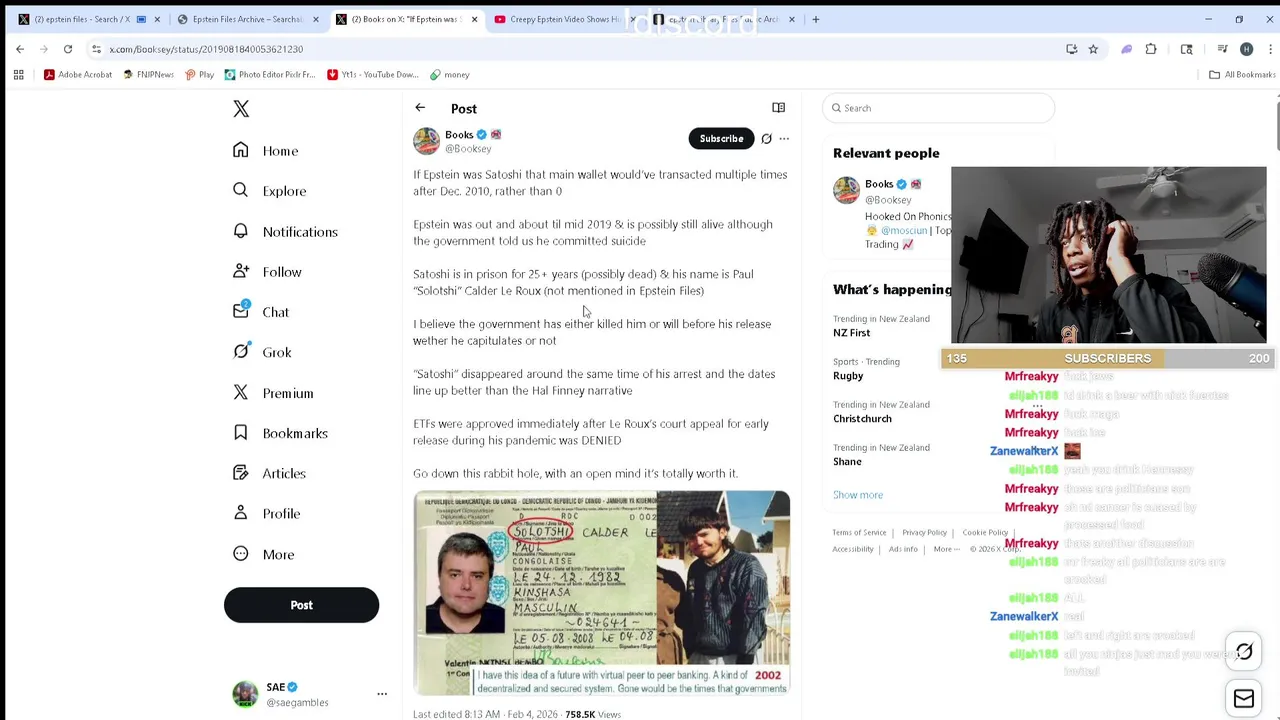The width and height of the screenshot is (1280, 720).
Task: Click the Search box on X
Action: [938, 108]
